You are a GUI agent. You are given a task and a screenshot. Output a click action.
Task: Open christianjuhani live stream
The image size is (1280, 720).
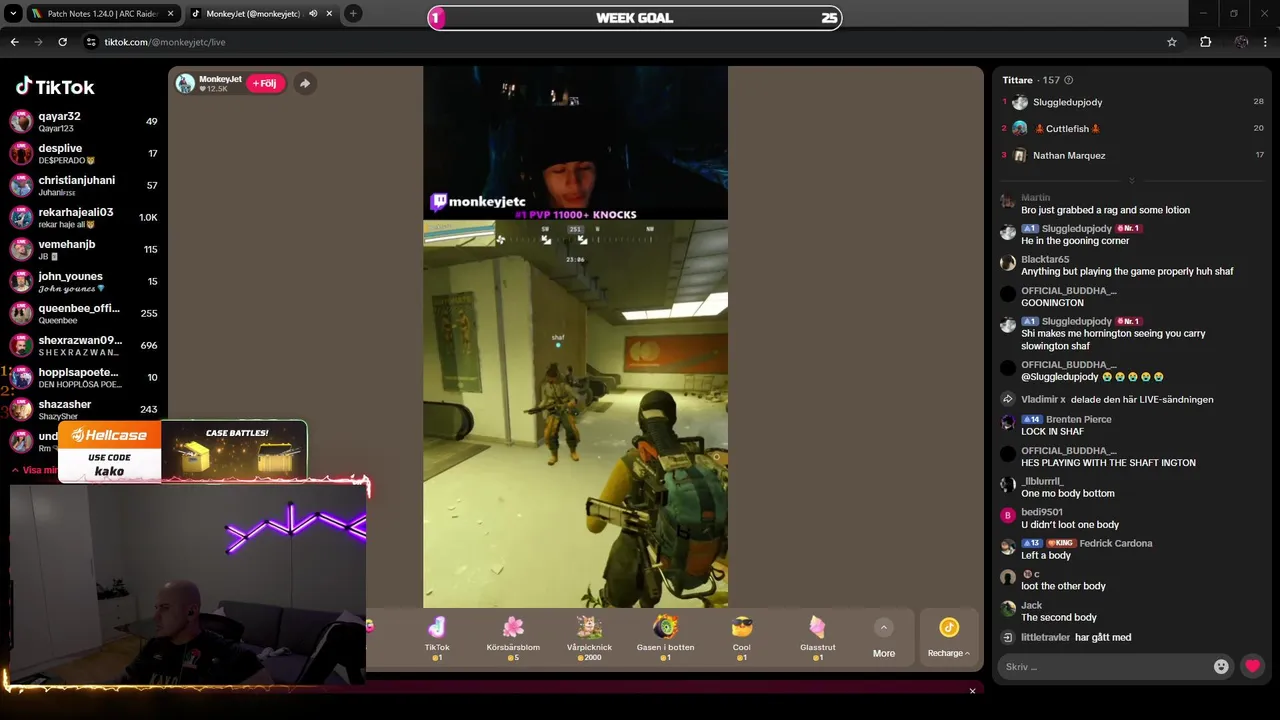click(x=84, y=186)
